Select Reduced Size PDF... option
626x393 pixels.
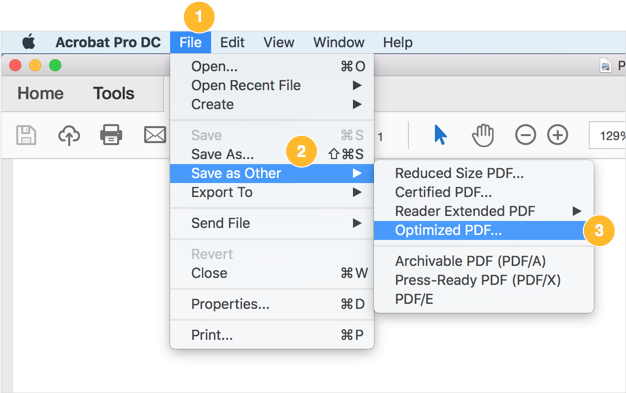click(484, 173)
